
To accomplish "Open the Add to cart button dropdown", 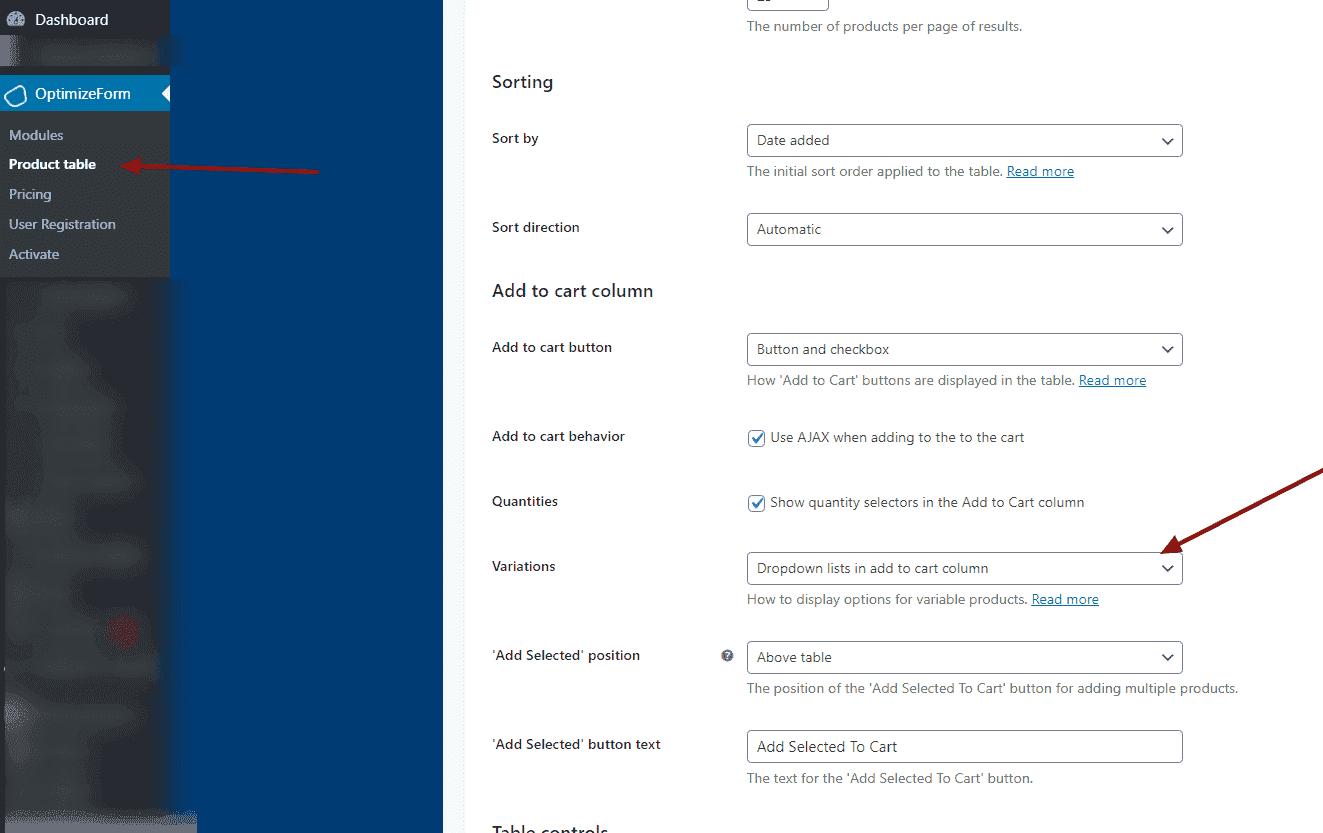I will coord(964,350).
